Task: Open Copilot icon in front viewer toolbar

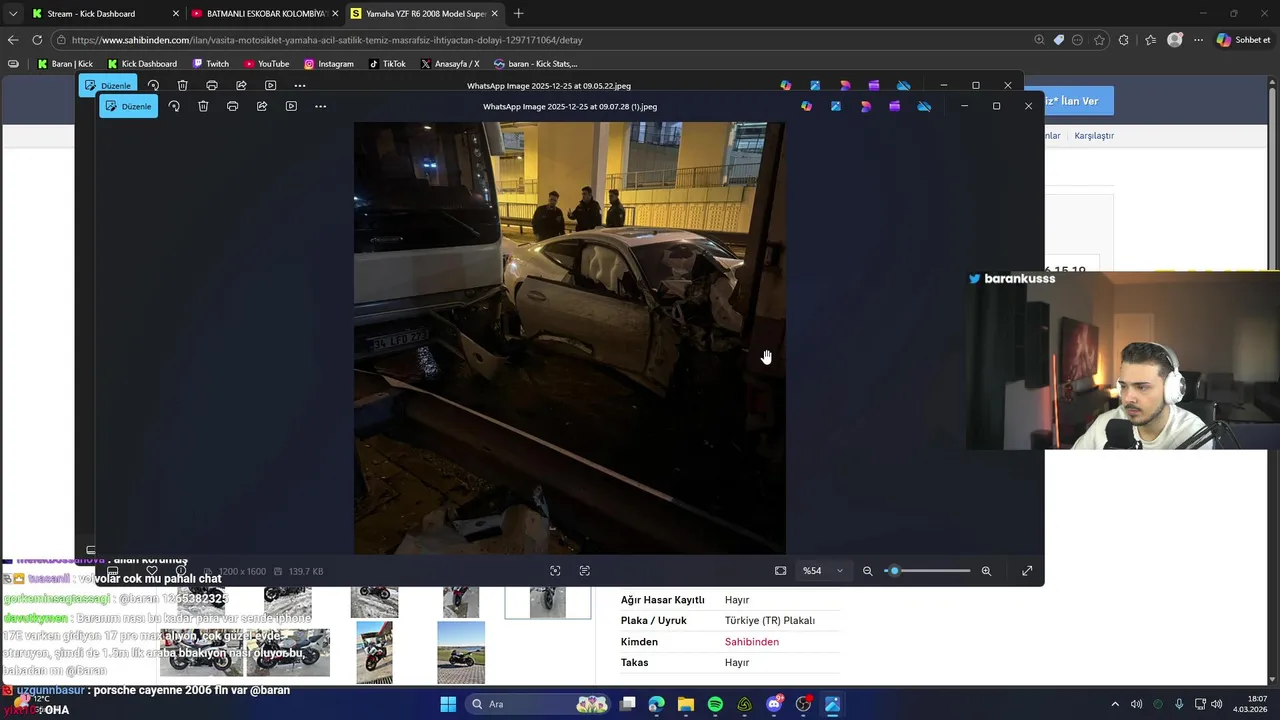Action: [x=807, y=106]
